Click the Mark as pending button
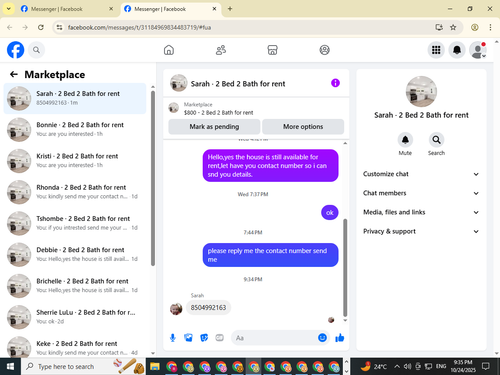 point(214,127)
